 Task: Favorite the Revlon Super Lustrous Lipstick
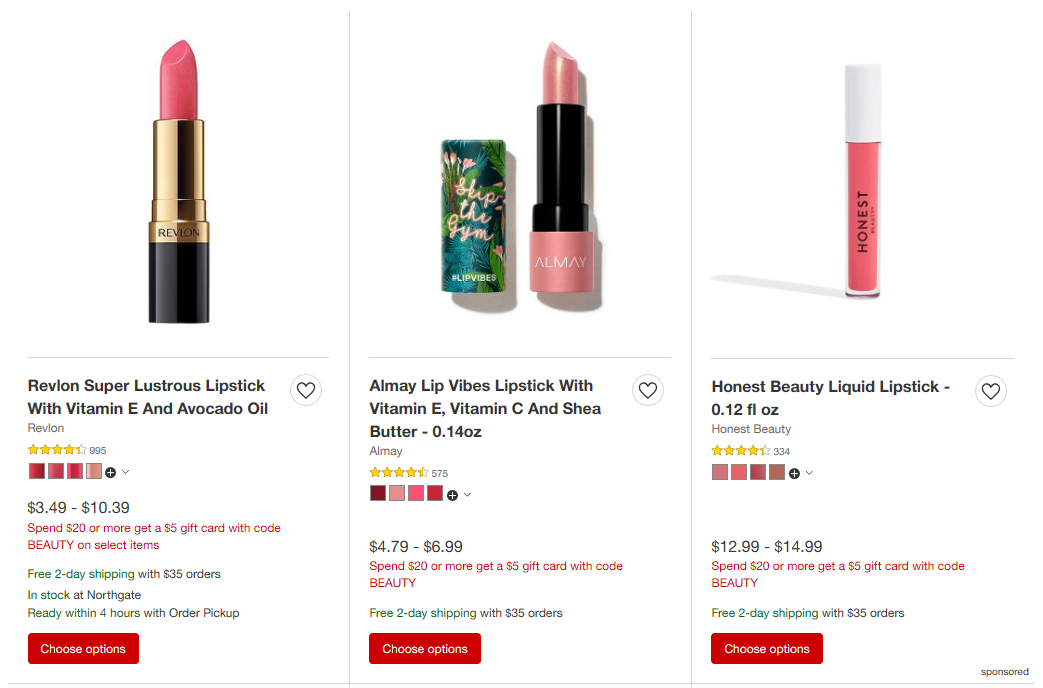[x=306, y=390]
